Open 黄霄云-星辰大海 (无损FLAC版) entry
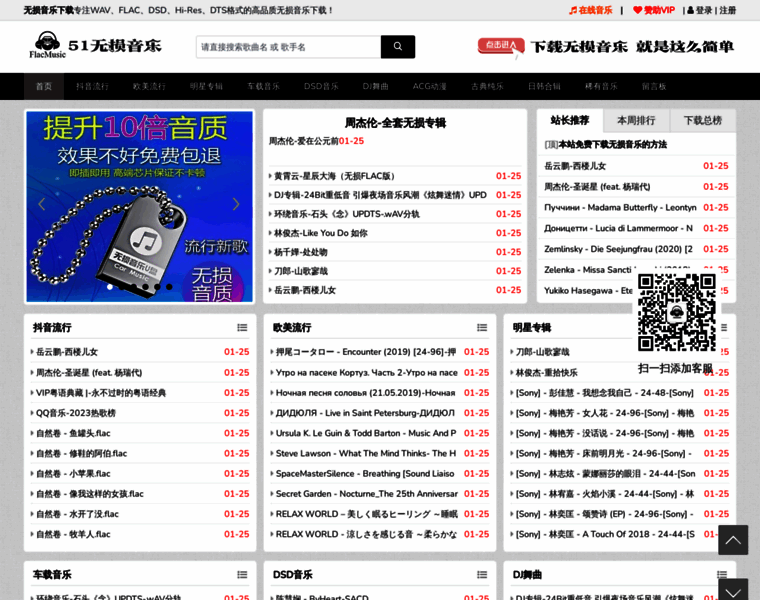The height and width of the screenshot is (600, 760). click(334, 176)
